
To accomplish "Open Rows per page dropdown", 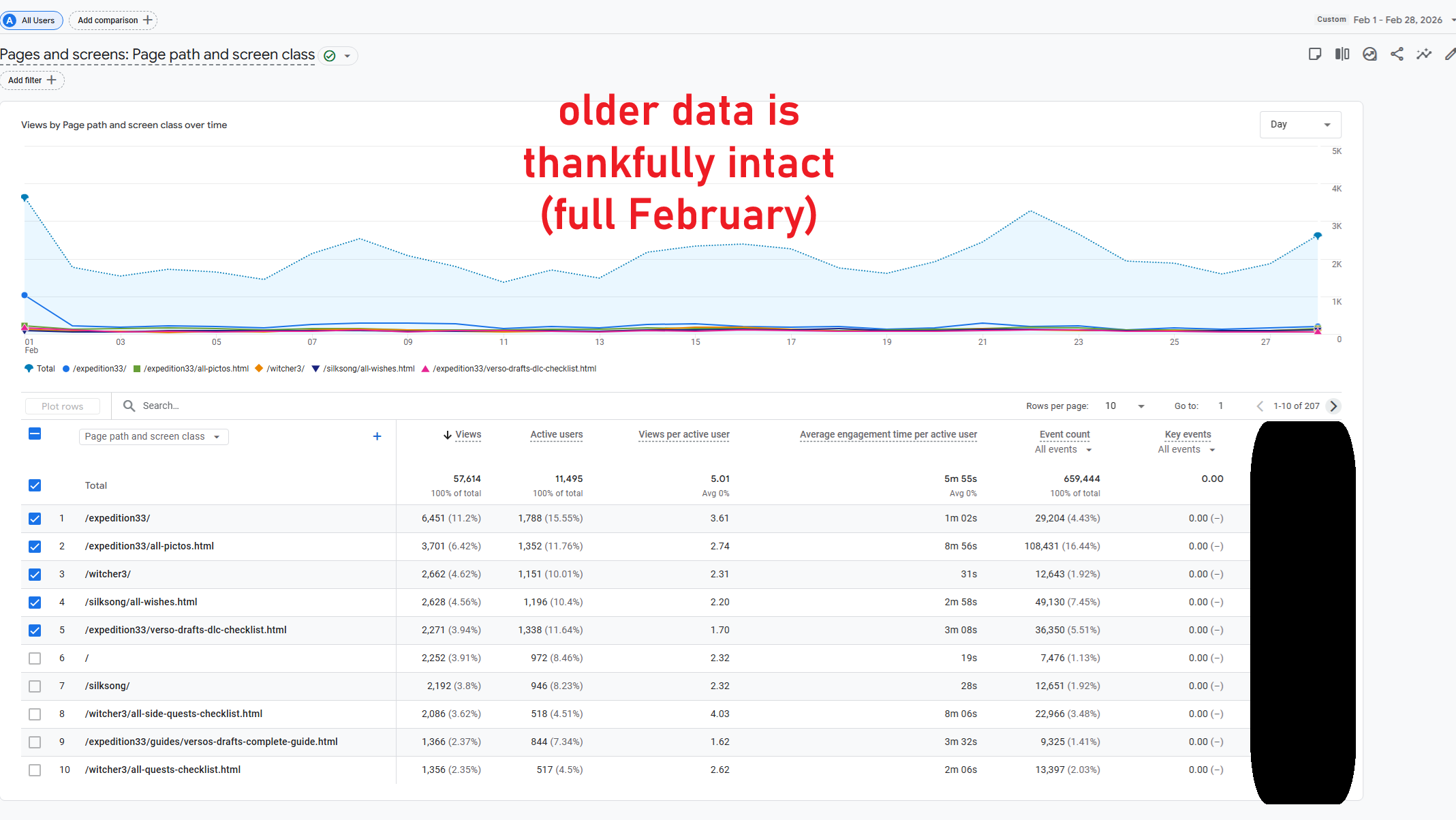I will 1124,406.
